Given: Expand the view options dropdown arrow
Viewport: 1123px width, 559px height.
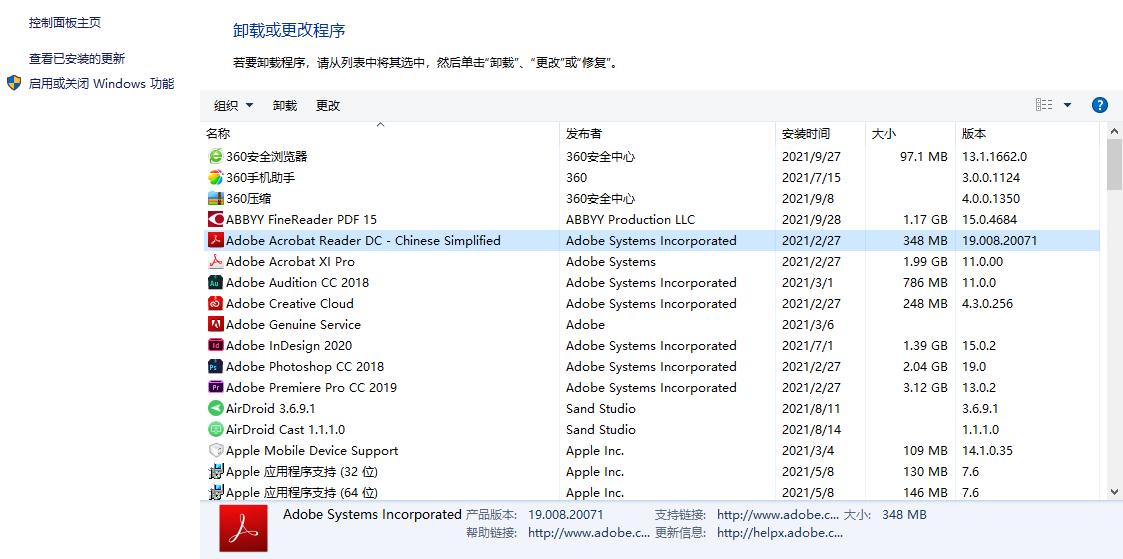Looking at the screenshot, I should click(1067, 105).
